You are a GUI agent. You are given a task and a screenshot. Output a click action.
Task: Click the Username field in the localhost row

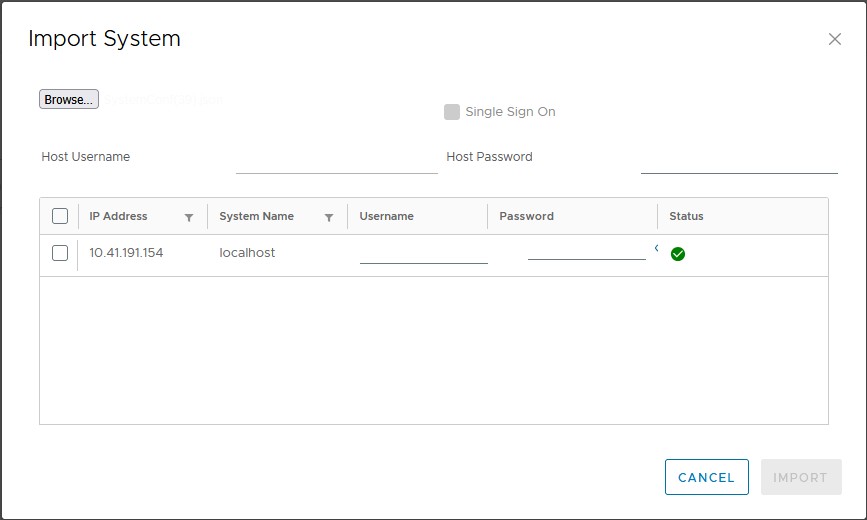point(423,252)
